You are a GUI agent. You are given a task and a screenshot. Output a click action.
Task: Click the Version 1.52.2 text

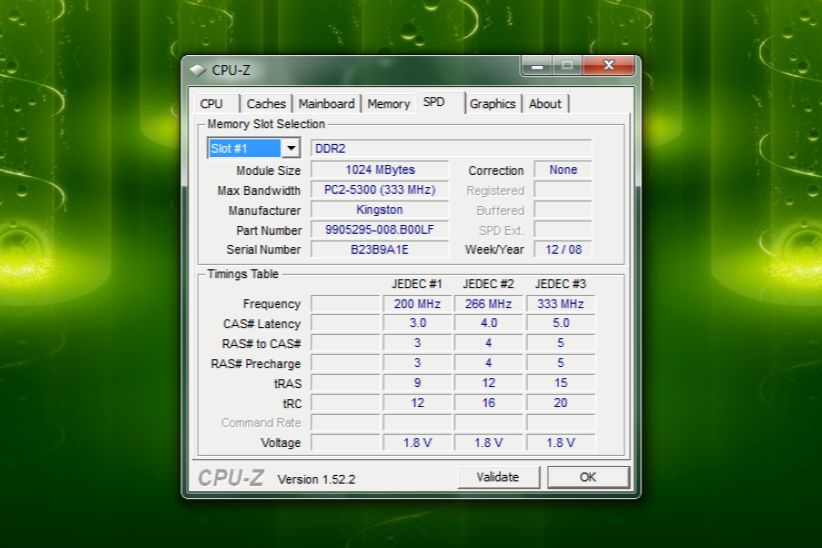tap(316, 479)
